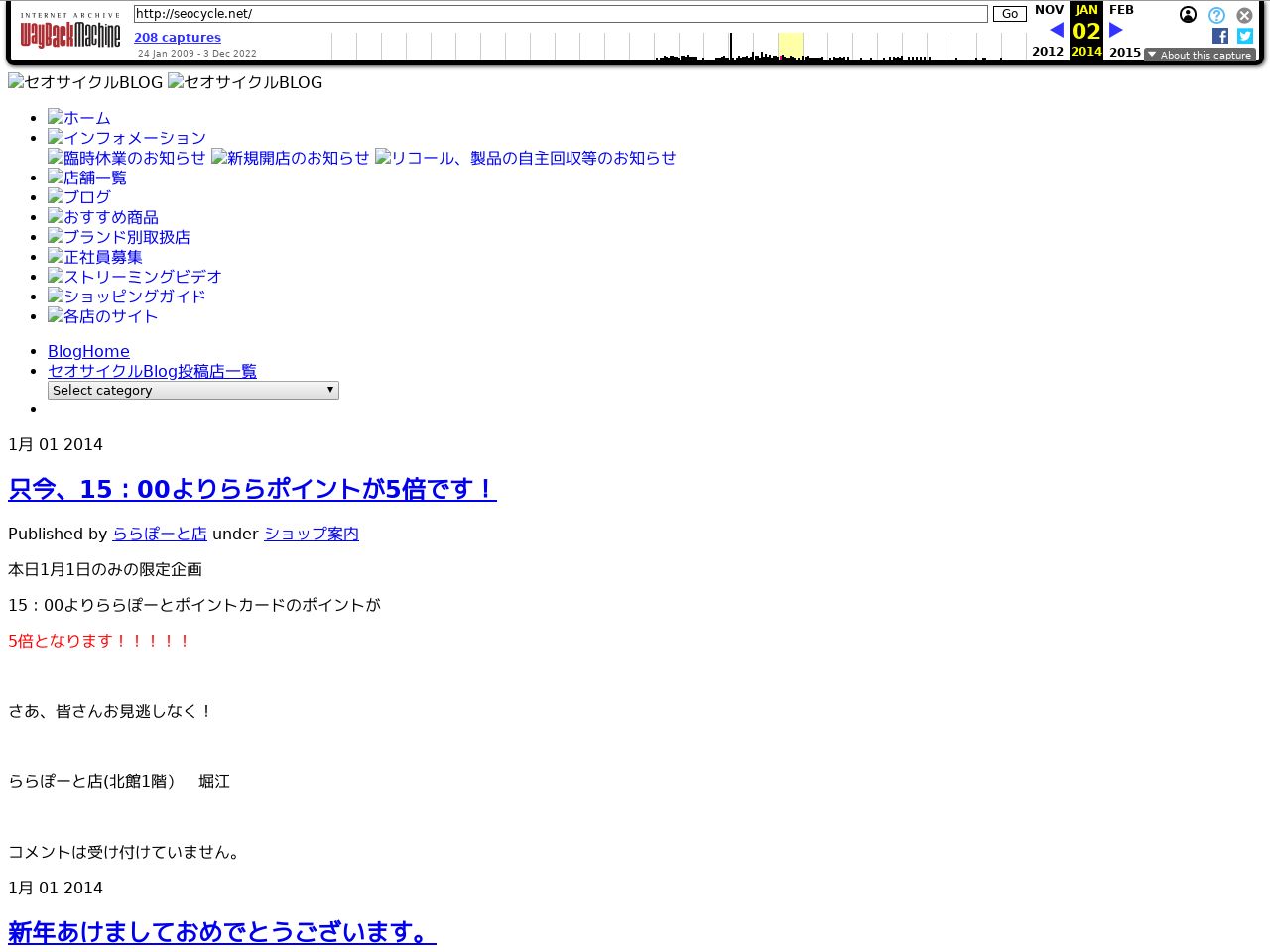Open the ららぽーと店 author link
Viewport: 1270px width, 952px height.
click(159, 534)
